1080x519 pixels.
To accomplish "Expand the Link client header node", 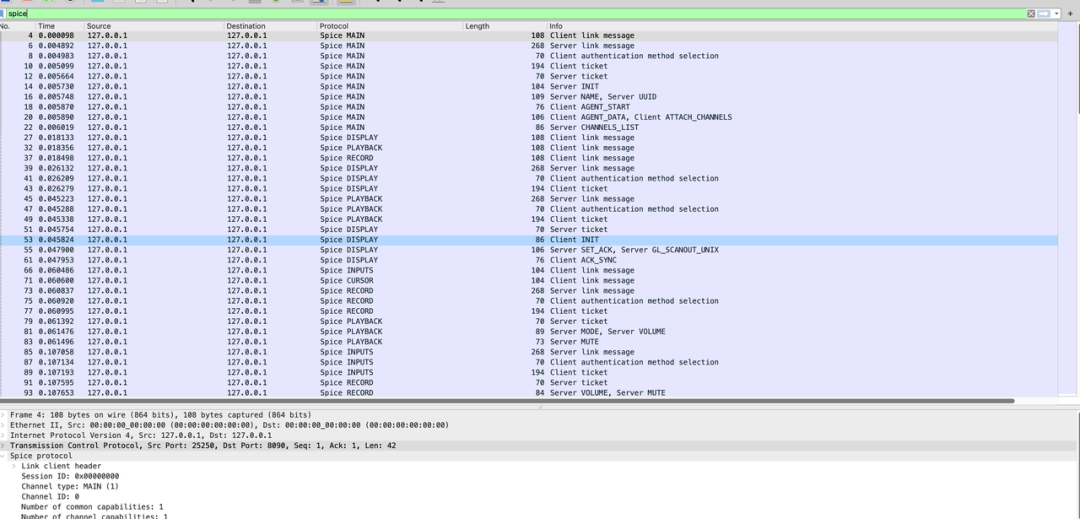I will click(x=15, y=466).
